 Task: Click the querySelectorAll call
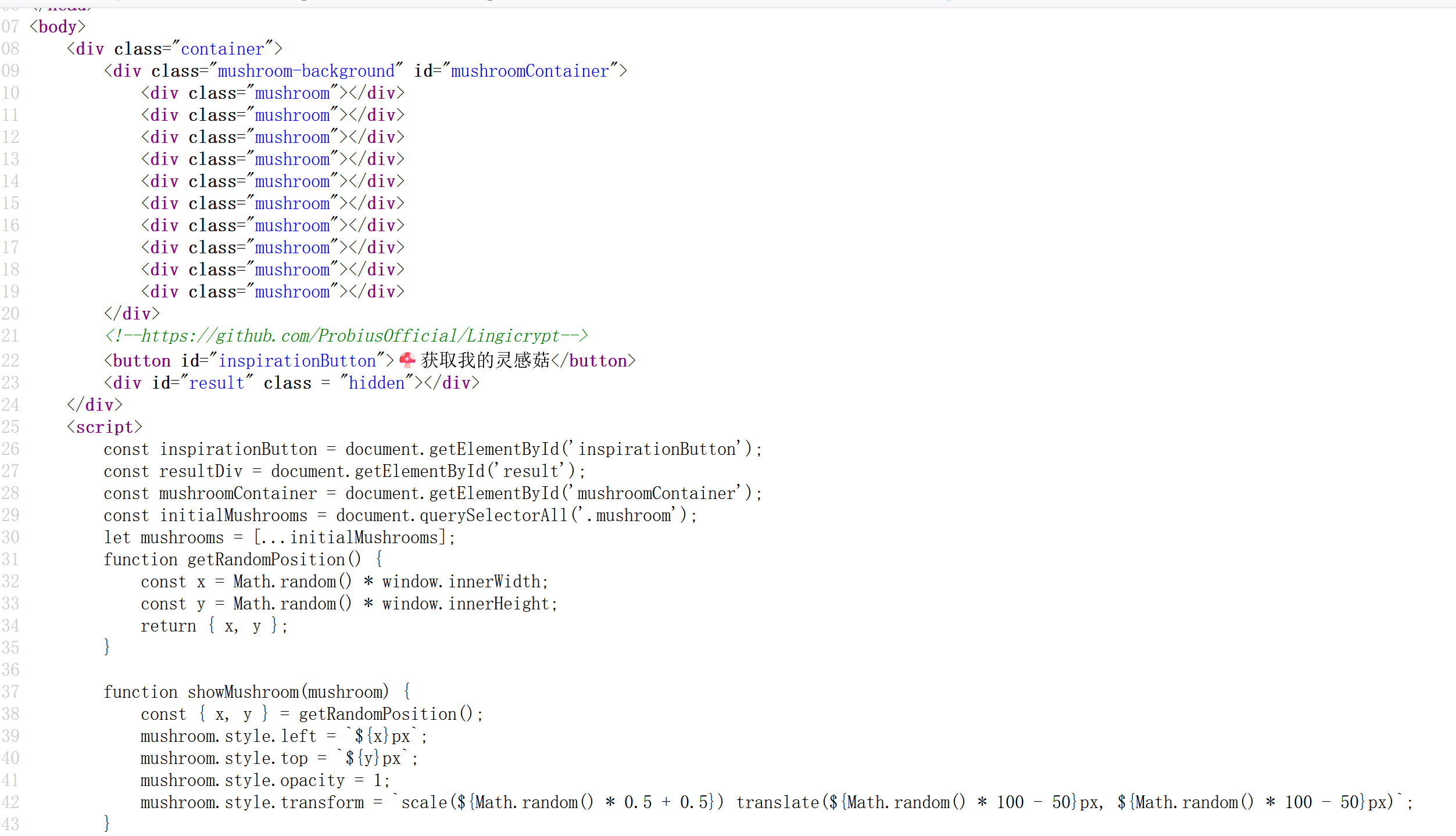point(493,515)
